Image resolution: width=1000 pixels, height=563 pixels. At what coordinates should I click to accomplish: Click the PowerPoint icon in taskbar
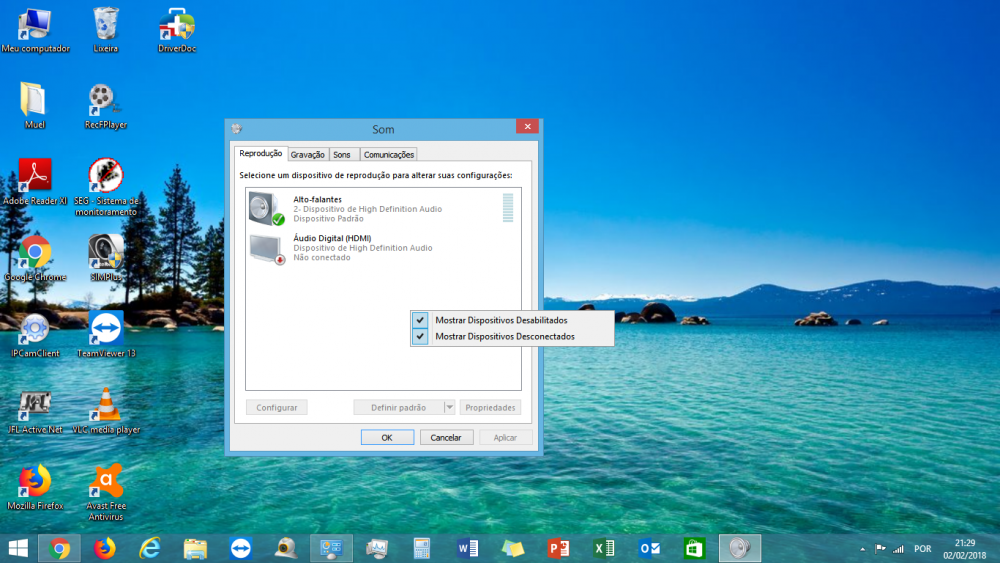(x=558, y=548)
